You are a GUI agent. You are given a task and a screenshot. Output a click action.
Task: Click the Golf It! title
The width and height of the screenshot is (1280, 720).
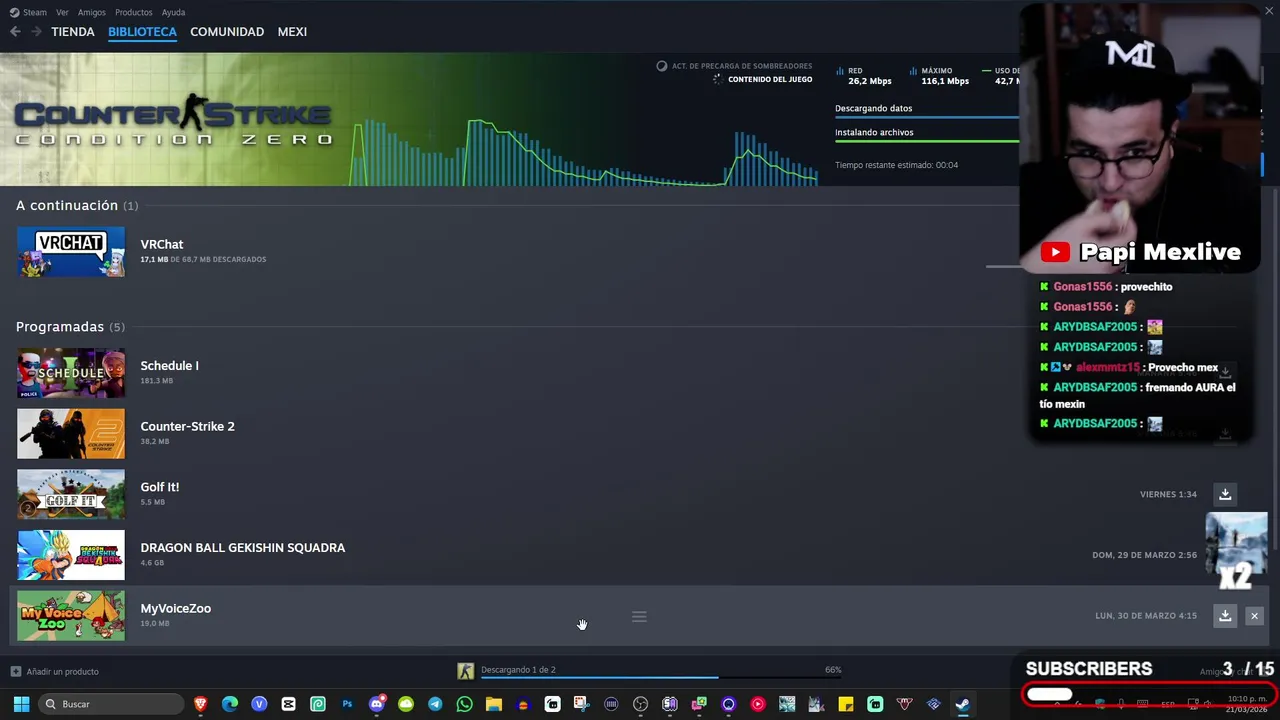pyautogui.click(x=160, y=487)
